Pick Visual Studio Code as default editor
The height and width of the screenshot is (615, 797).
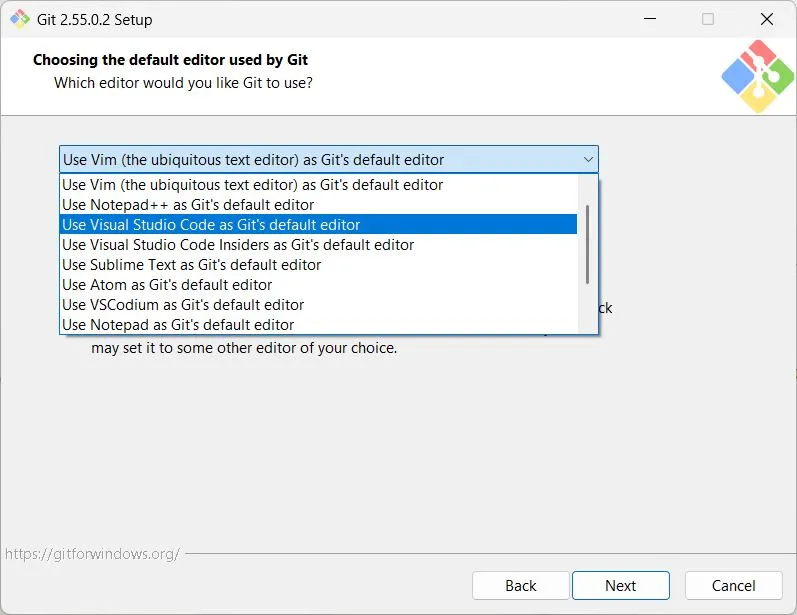point(318,225)
